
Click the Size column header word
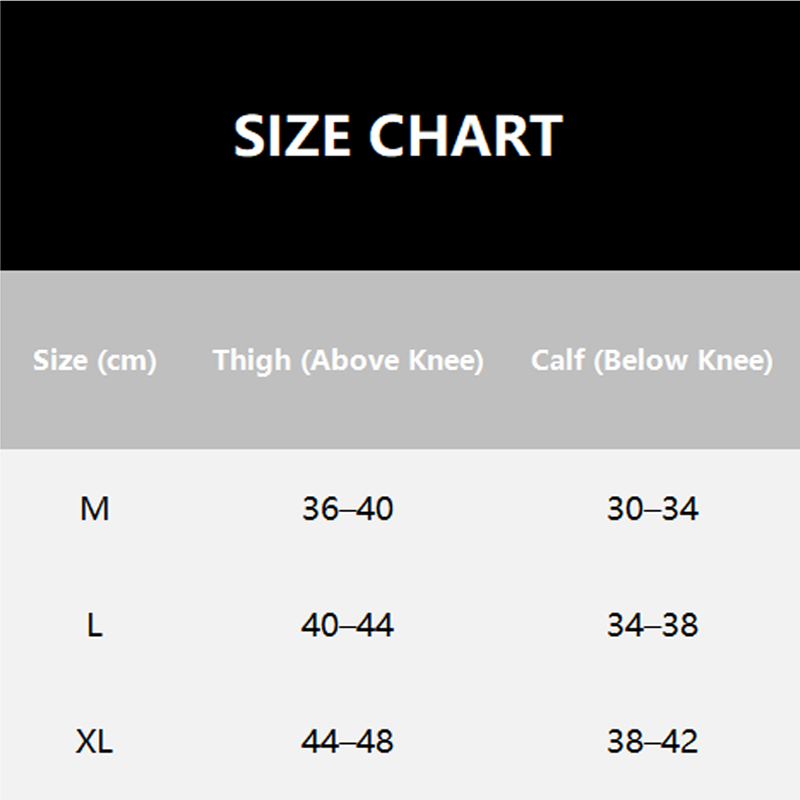[x=62, y=360]
